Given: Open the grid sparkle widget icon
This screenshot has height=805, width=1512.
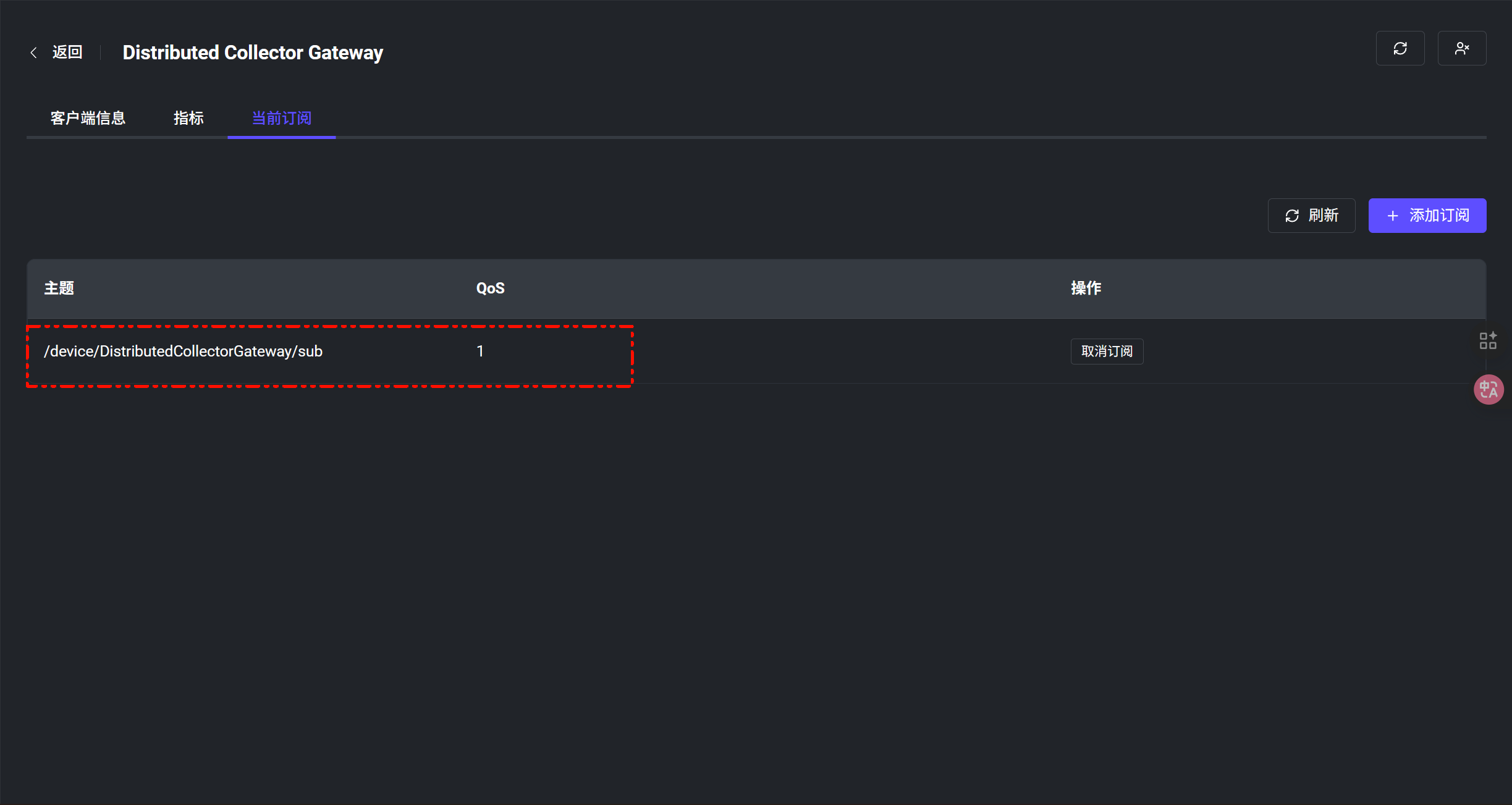Looking at the screenshot, I should pos(1488,340).
